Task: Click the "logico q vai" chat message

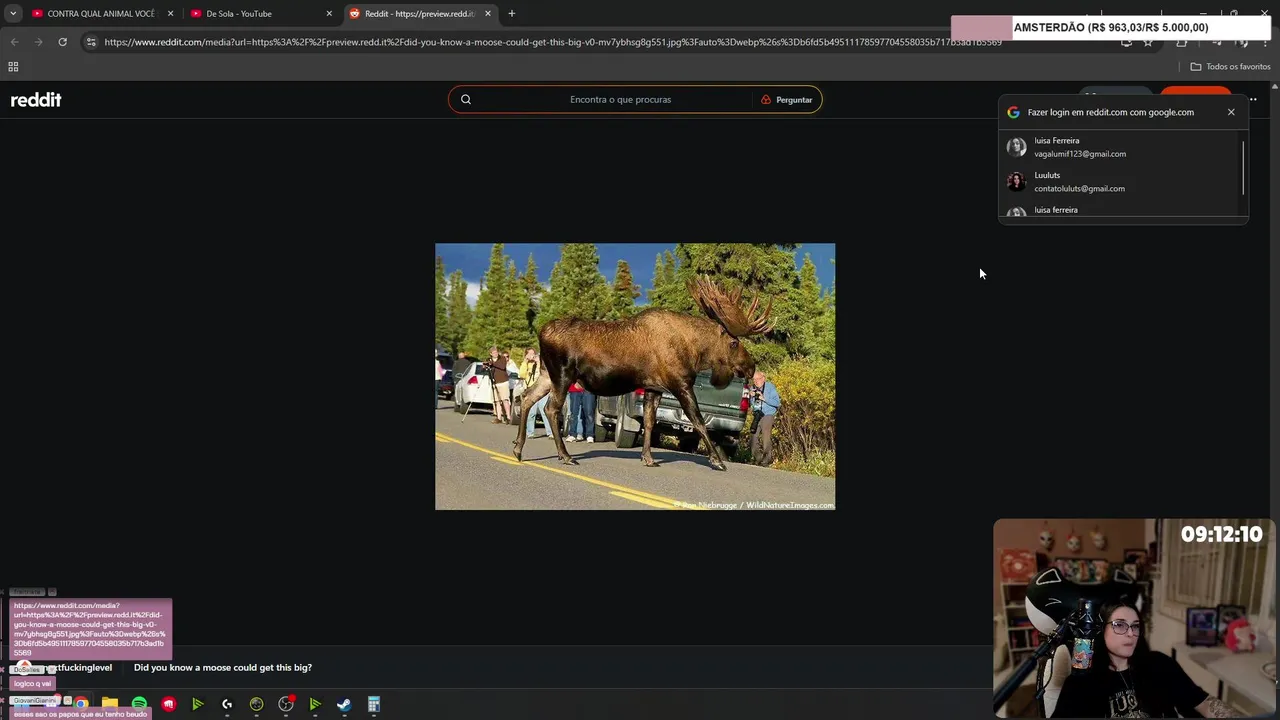Action: 32,683
